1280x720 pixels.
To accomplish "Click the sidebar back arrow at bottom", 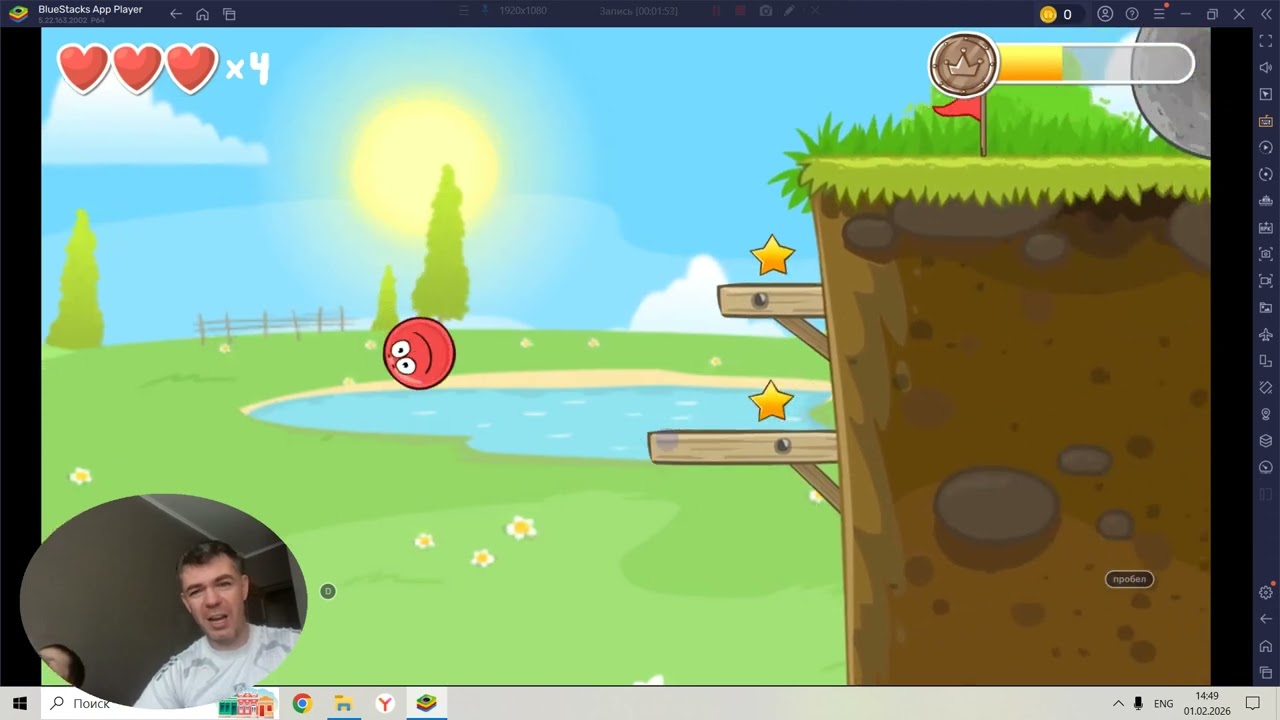I will pos(1265,619).
